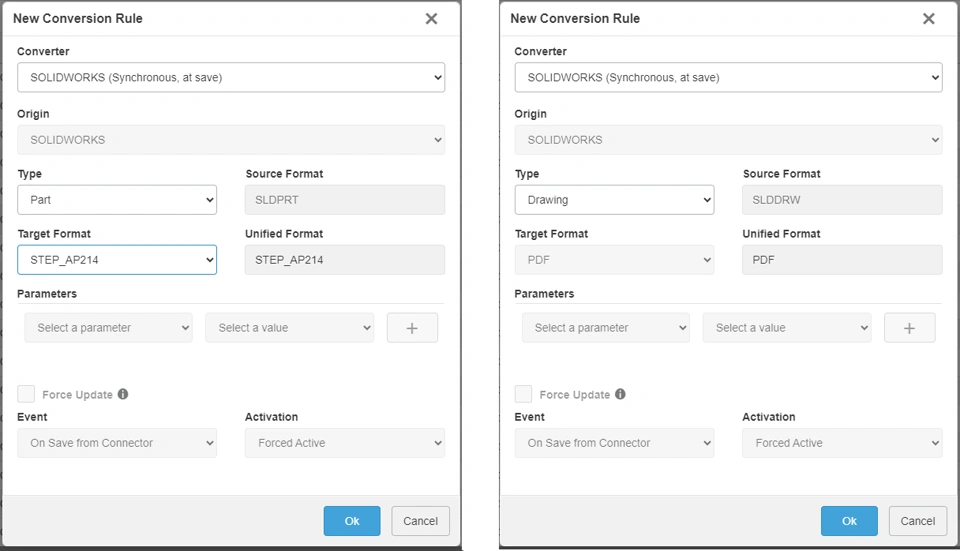Enable Force Update checkbox in left dialog
The image size is (960, 551).
click(26, 394)
